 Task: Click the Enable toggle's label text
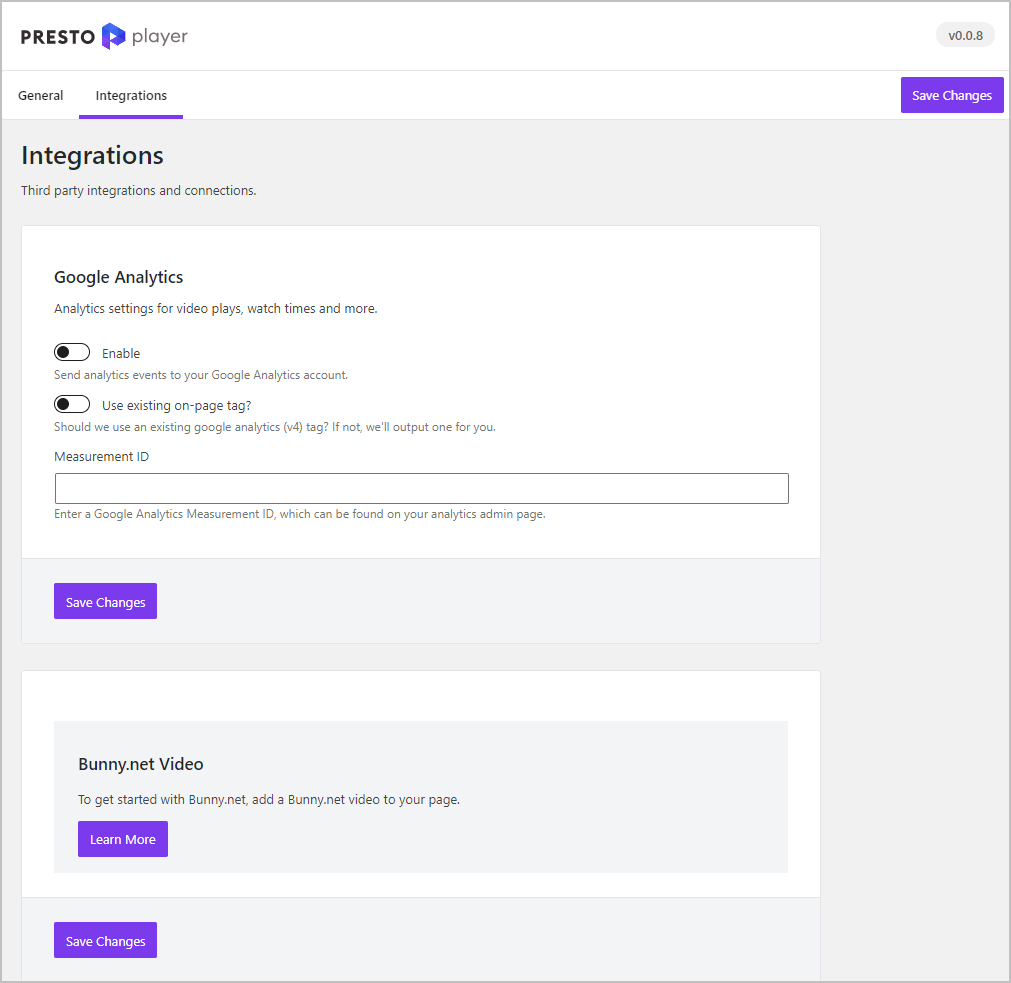coord(121,352)
